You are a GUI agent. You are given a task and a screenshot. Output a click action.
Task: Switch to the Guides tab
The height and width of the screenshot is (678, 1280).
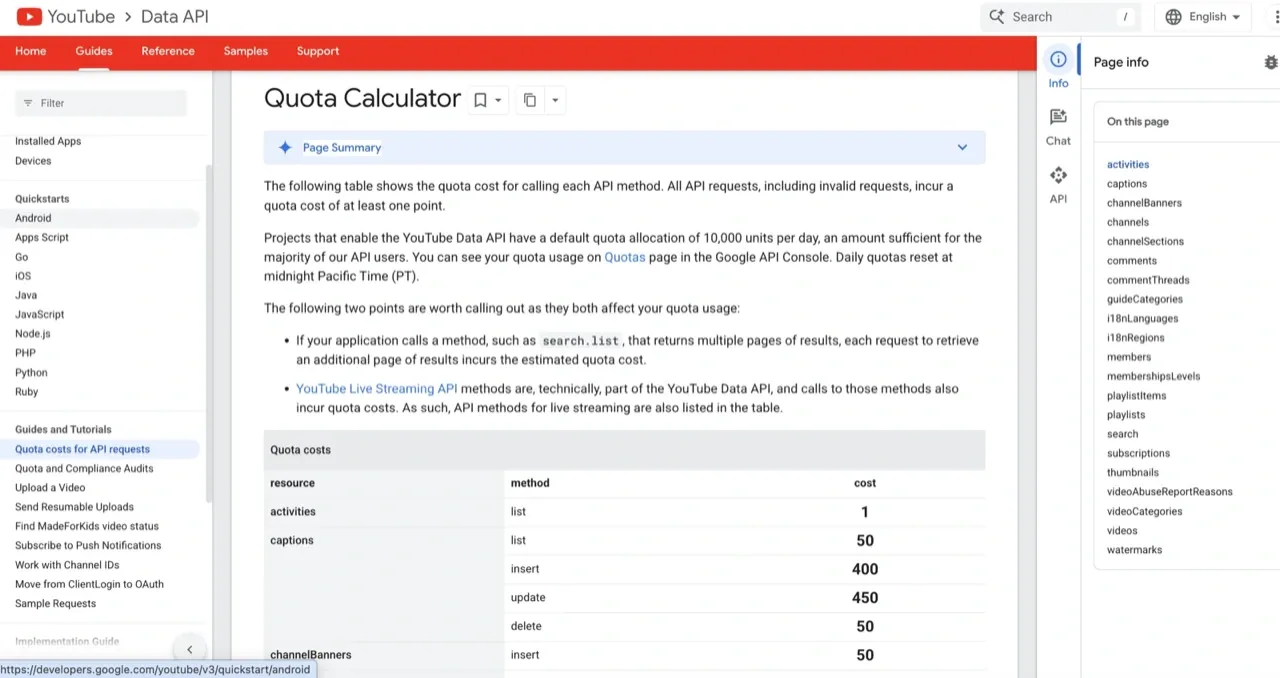coord(94,51)
